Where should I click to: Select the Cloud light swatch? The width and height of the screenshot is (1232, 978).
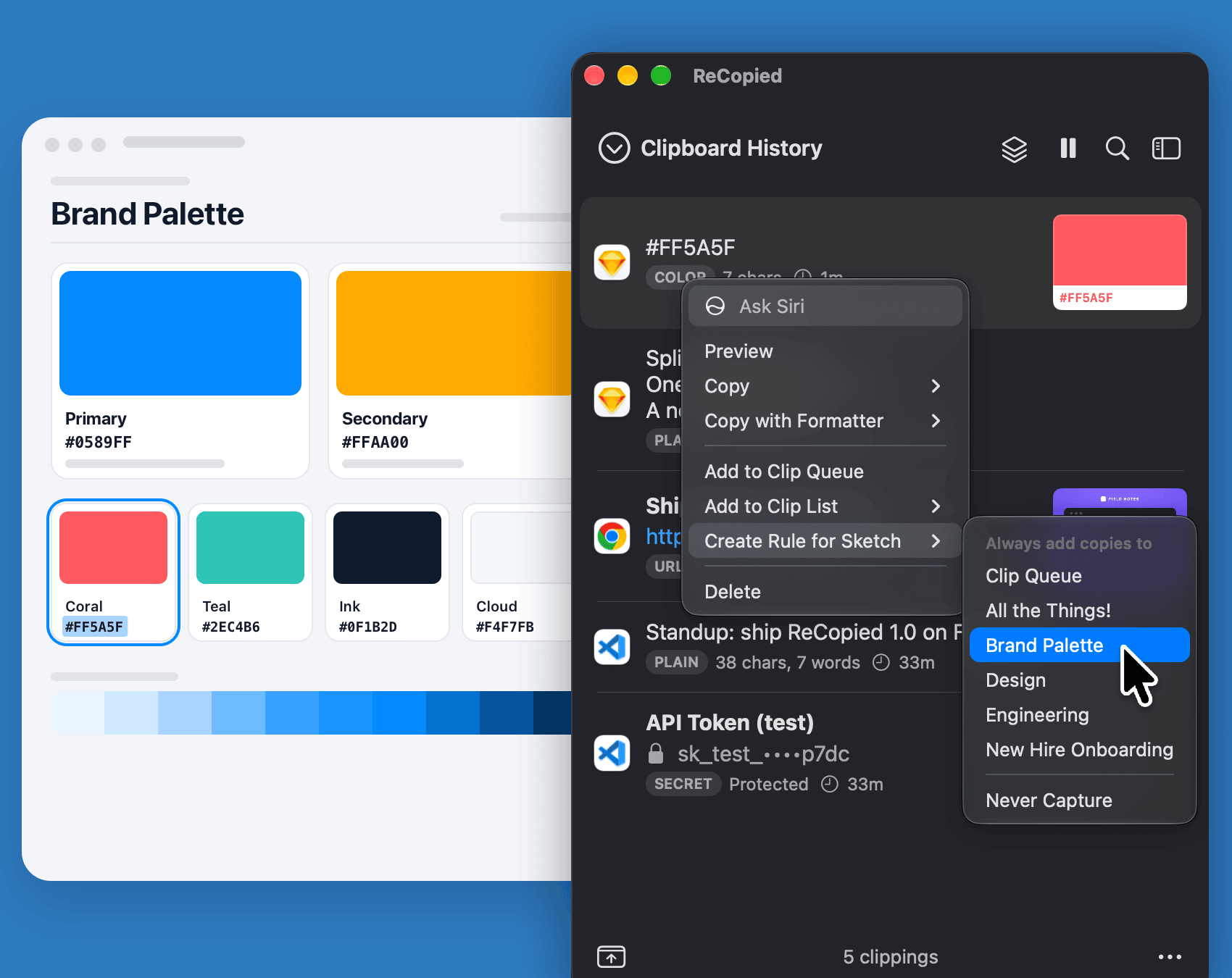(x=521, y=548)
